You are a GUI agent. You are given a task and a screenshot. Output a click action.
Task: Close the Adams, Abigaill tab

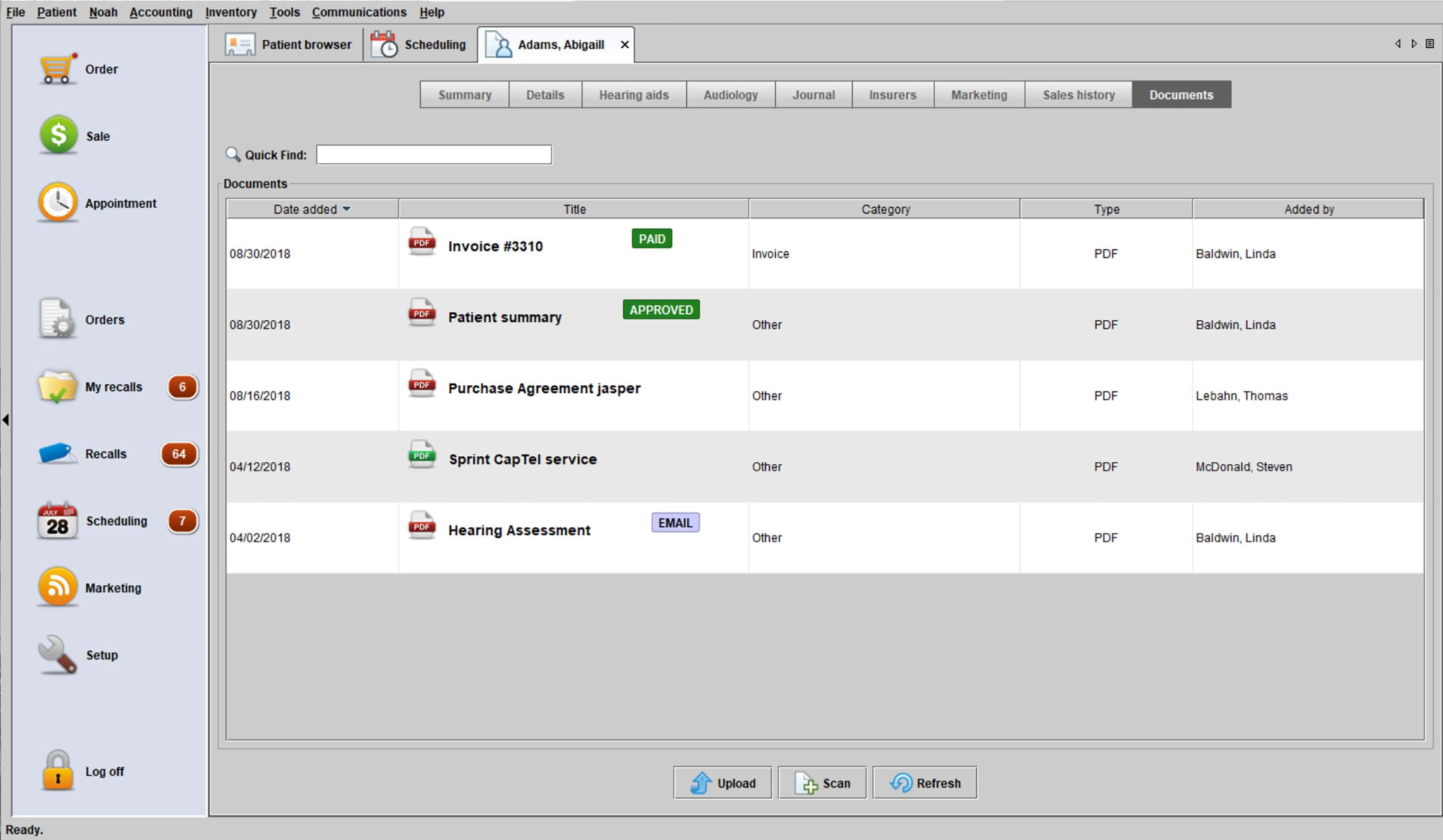point(625,44)
